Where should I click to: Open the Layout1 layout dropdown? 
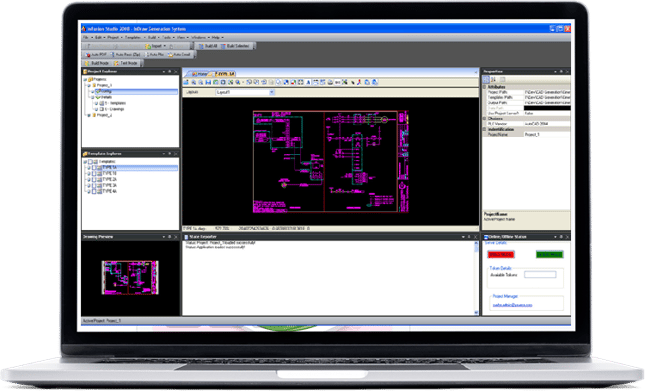click(271, 93)
